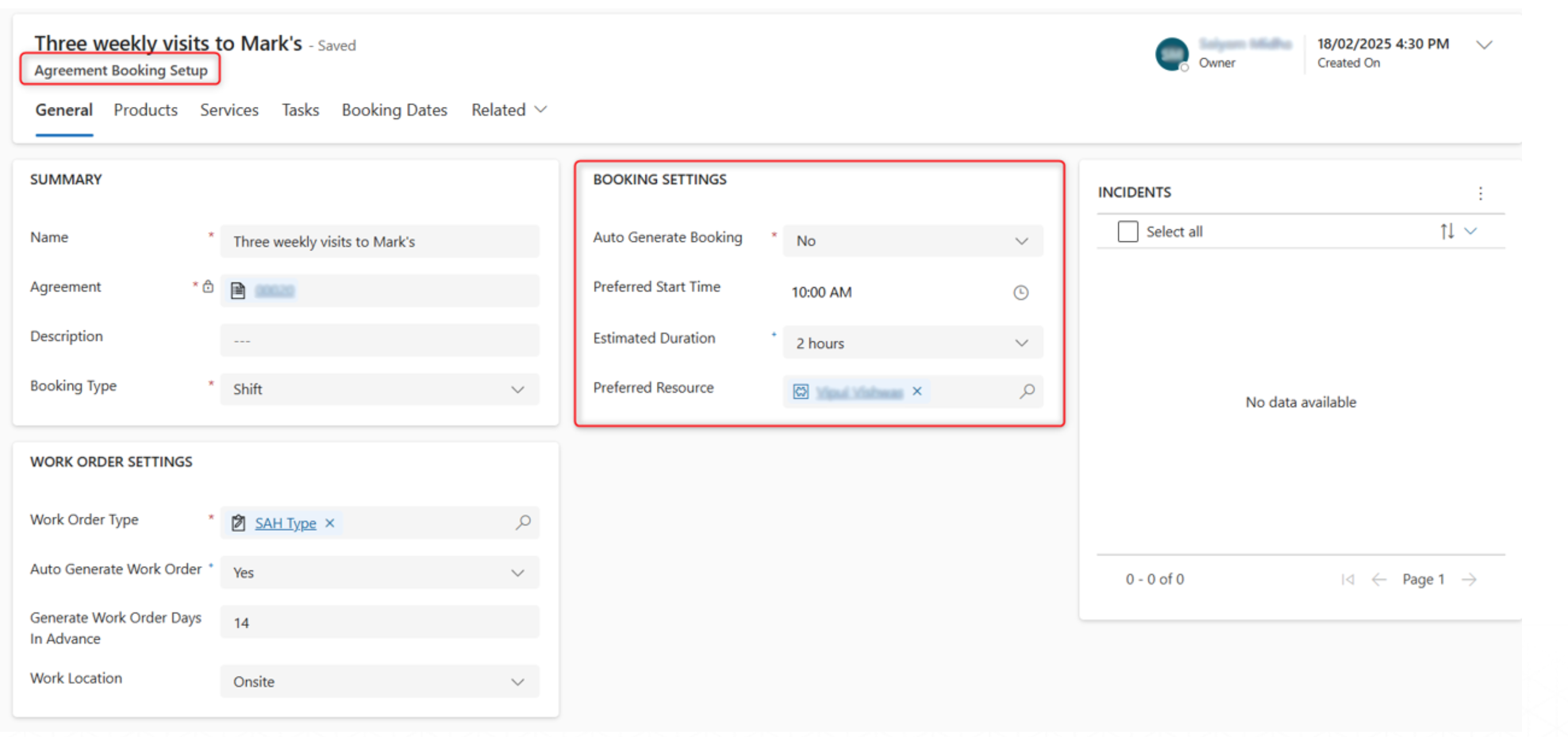Jump to first page of Incidents
The height and width of the screenshot is (737, 1568).
pos(1348,579)
